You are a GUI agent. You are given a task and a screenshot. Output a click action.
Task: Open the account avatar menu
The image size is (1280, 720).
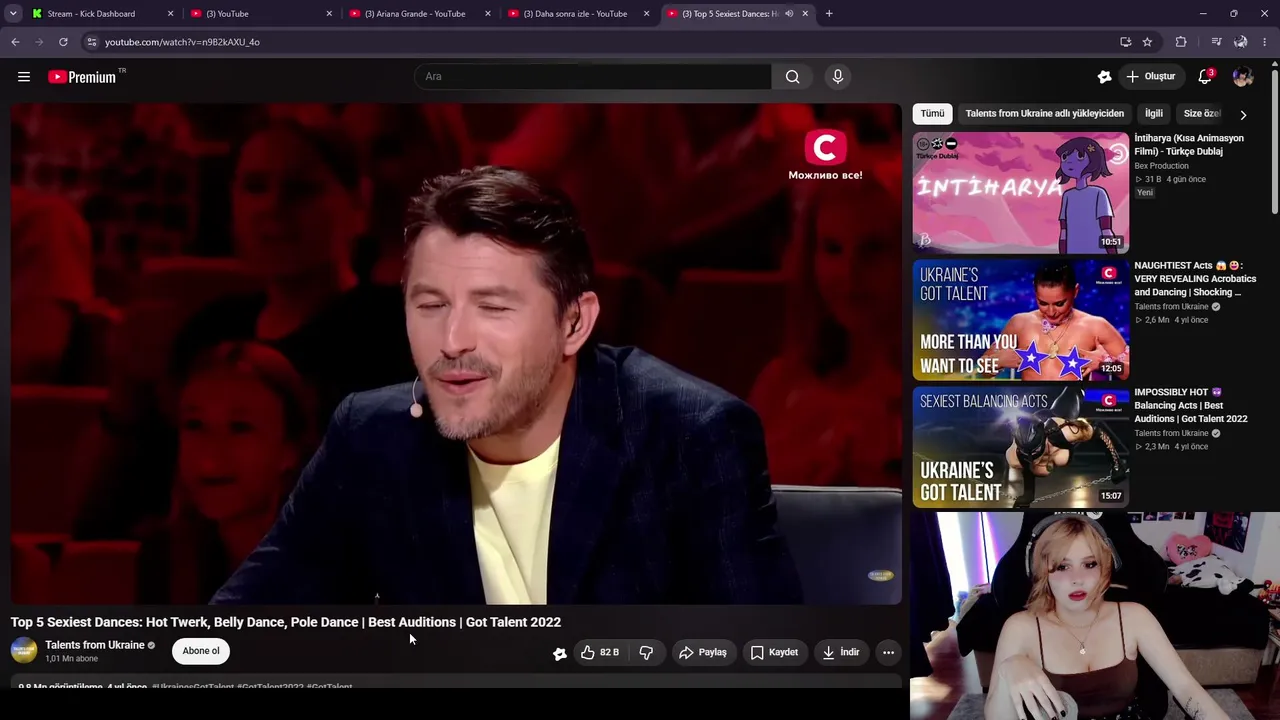coord(1243,76)
